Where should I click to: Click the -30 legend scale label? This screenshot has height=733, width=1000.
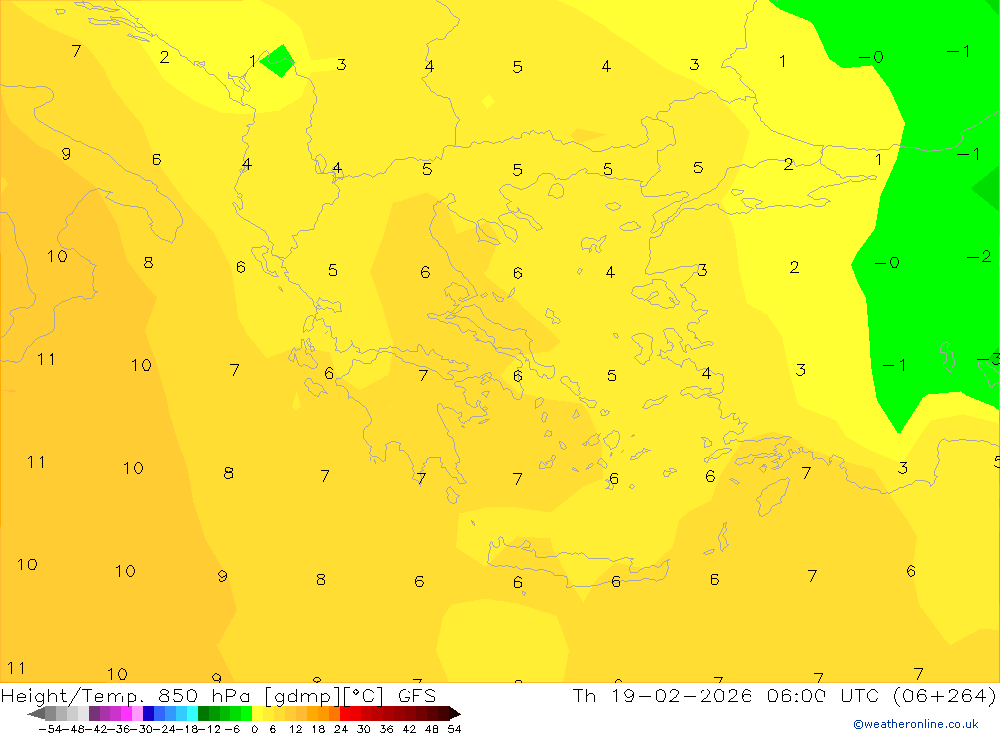(x=142, y=729)
